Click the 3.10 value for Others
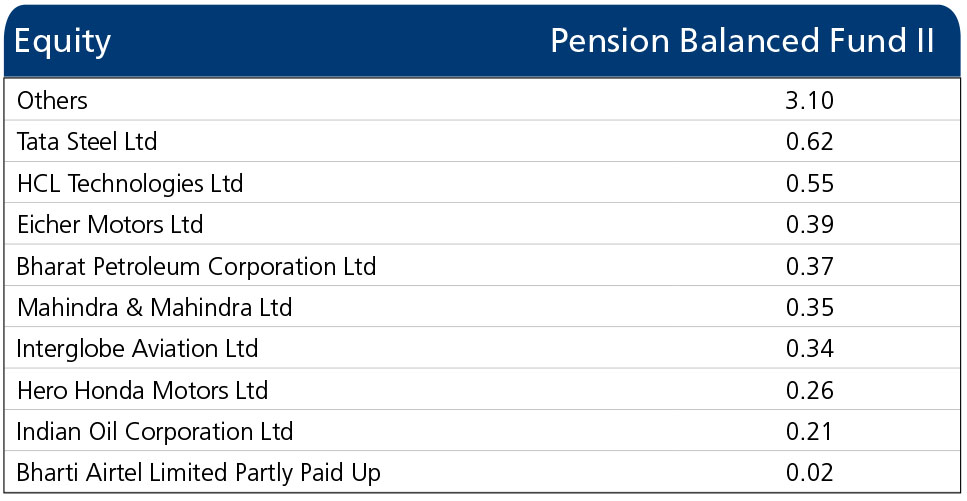The height and width of the screenshot is (501, 967). [x=810, y=100]
